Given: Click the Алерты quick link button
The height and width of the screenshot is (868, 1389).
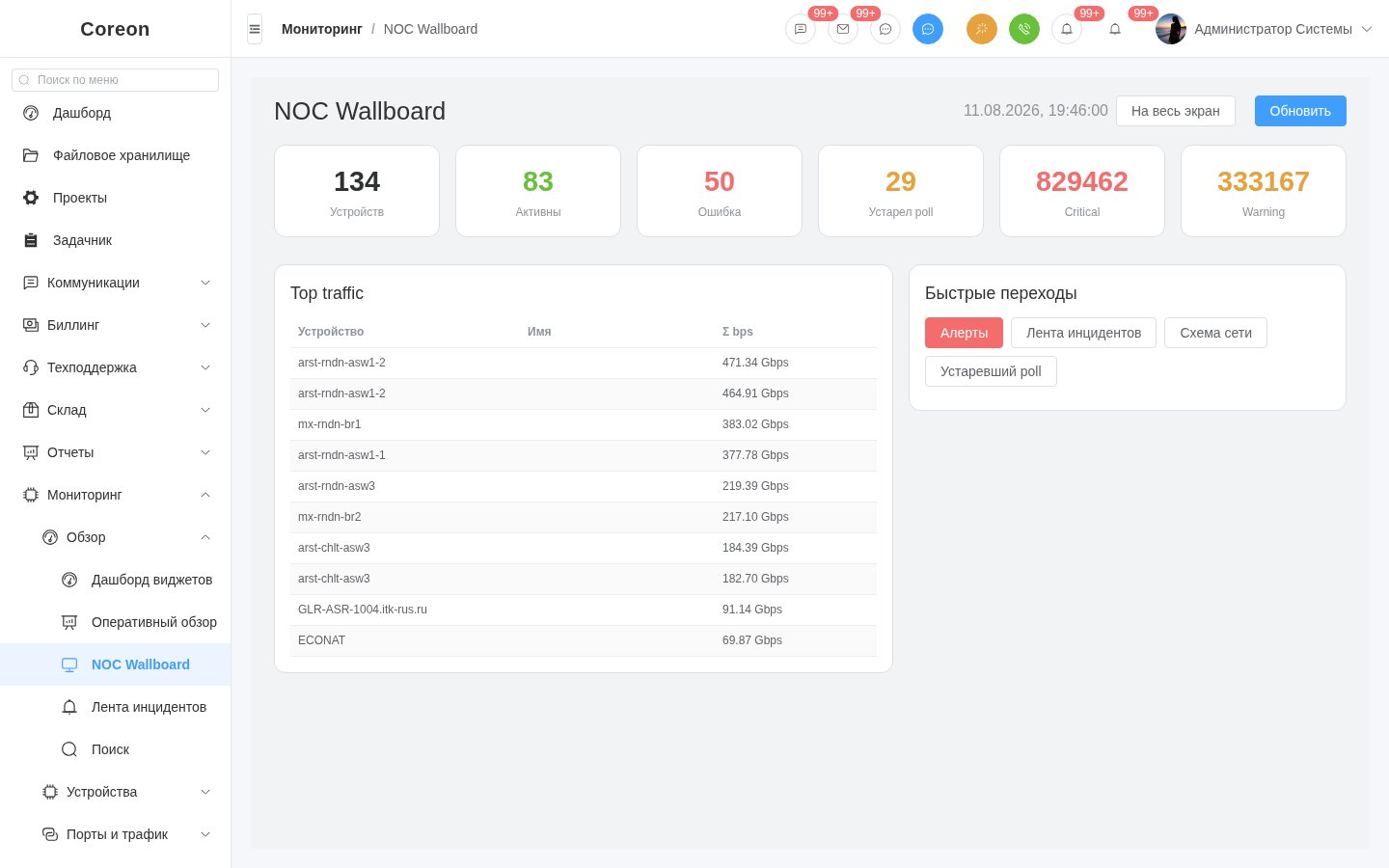Looking at the screenshot, I should click(964, 333).
